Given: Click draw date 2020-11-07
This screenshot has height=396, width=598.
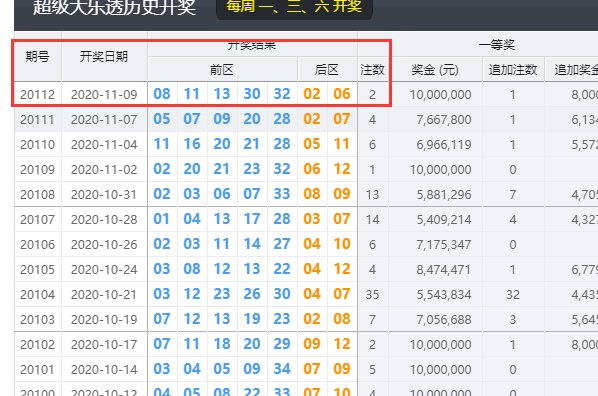Looking at the screenshot, I should pyautogui.click(x=104, y=119).
